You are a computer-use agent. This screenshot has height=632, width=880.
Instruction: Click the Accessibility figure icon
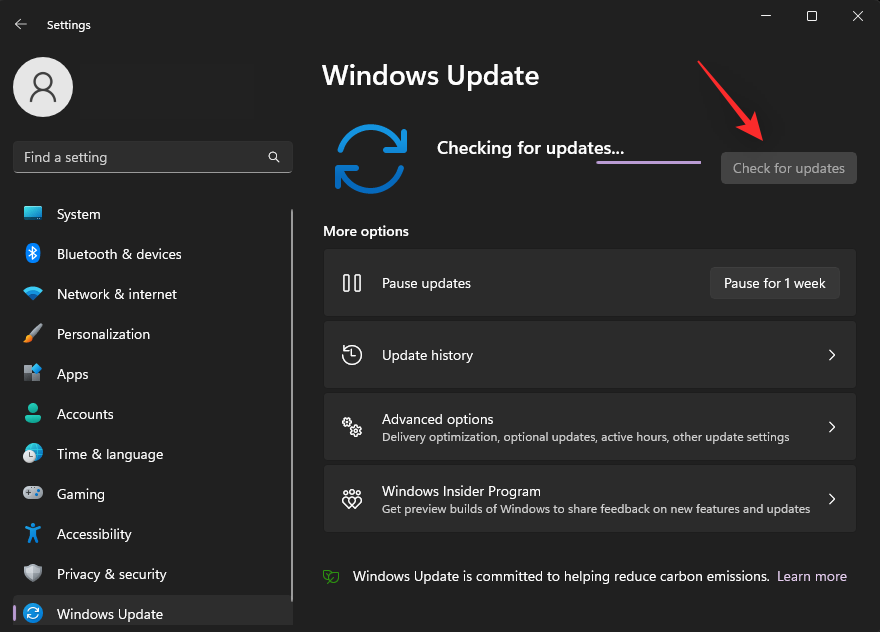(x=33, y=533)
